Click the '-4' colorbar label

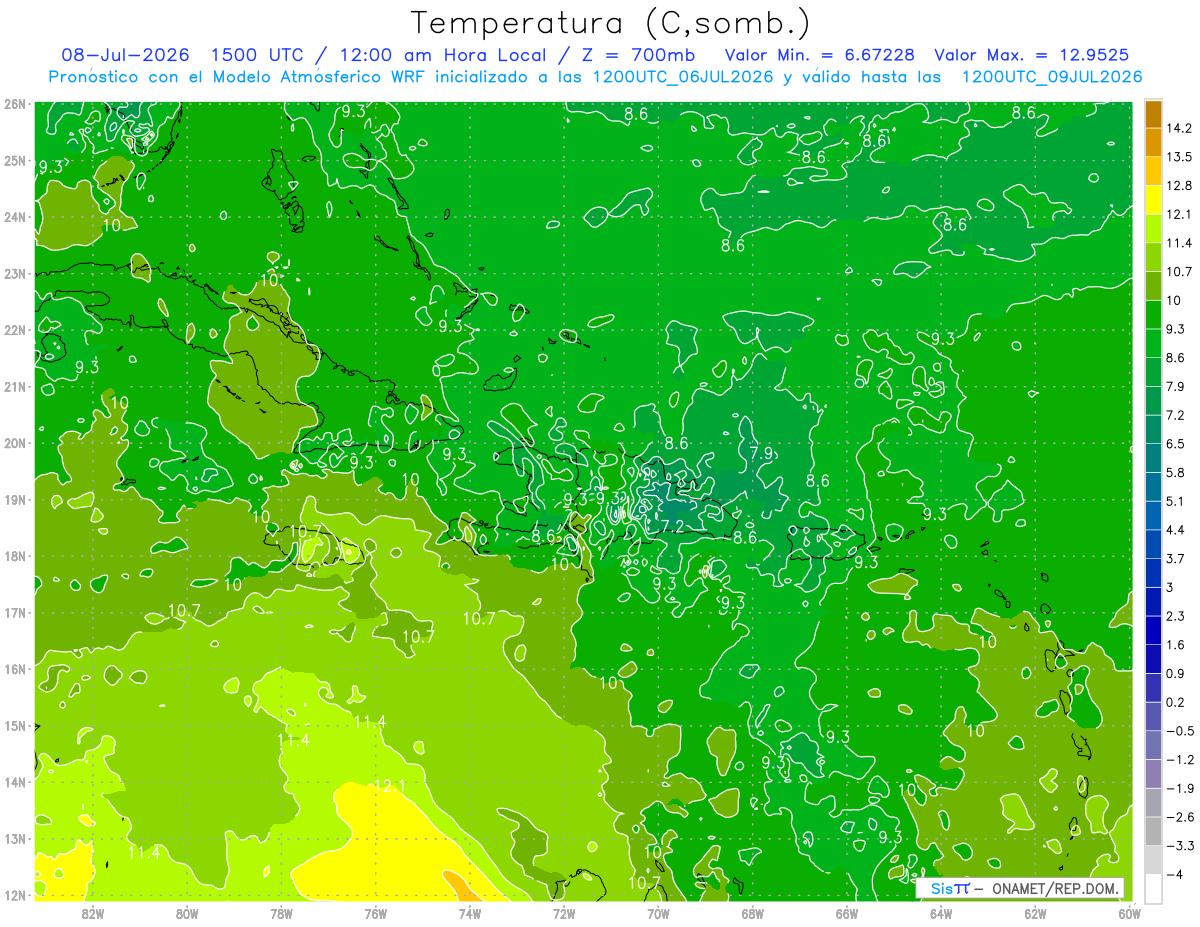pyautogui.click(x=1174, y=875)
